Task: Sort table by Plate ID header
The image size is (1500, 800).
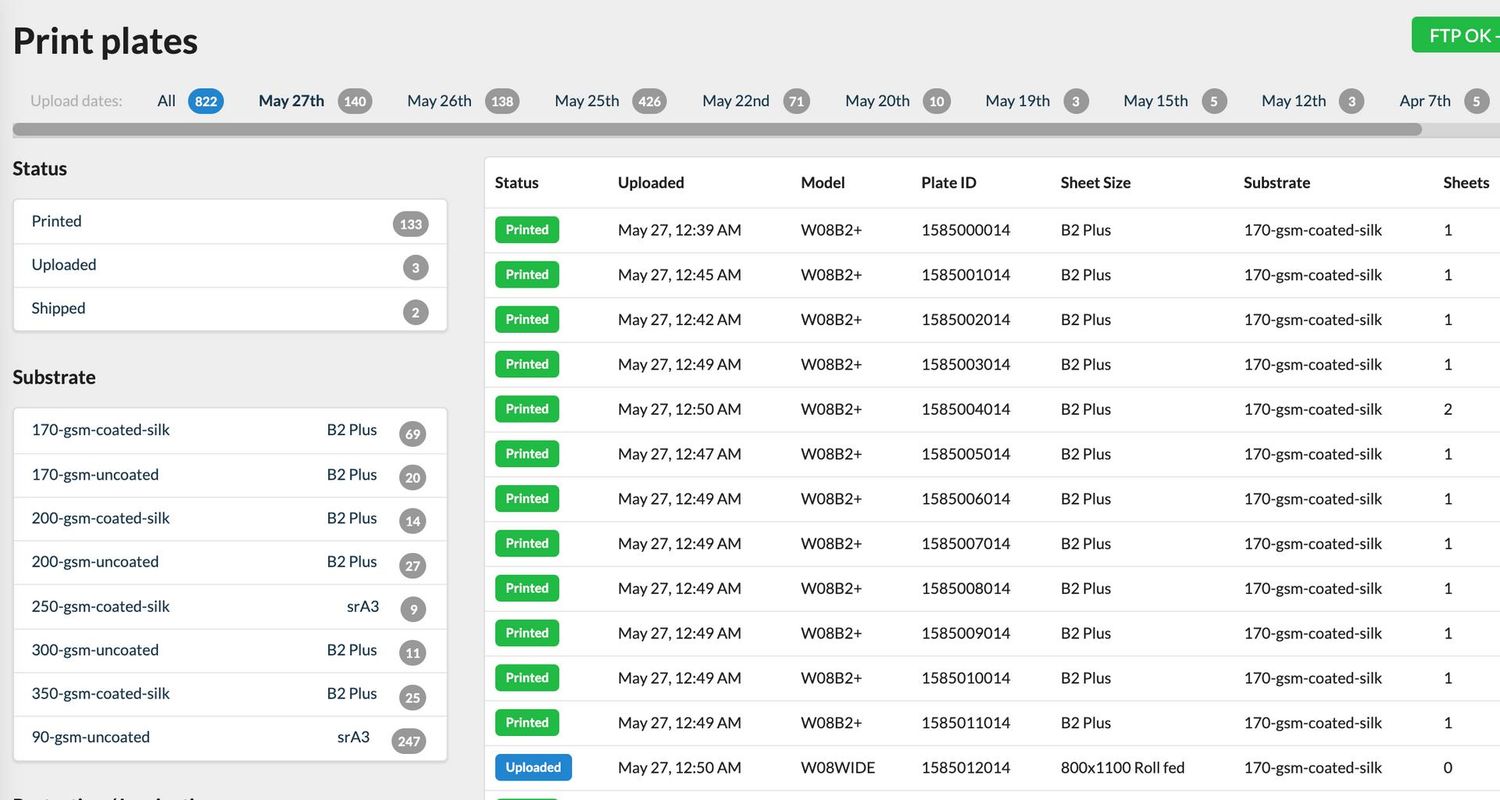Action: (x=948, y=183)
